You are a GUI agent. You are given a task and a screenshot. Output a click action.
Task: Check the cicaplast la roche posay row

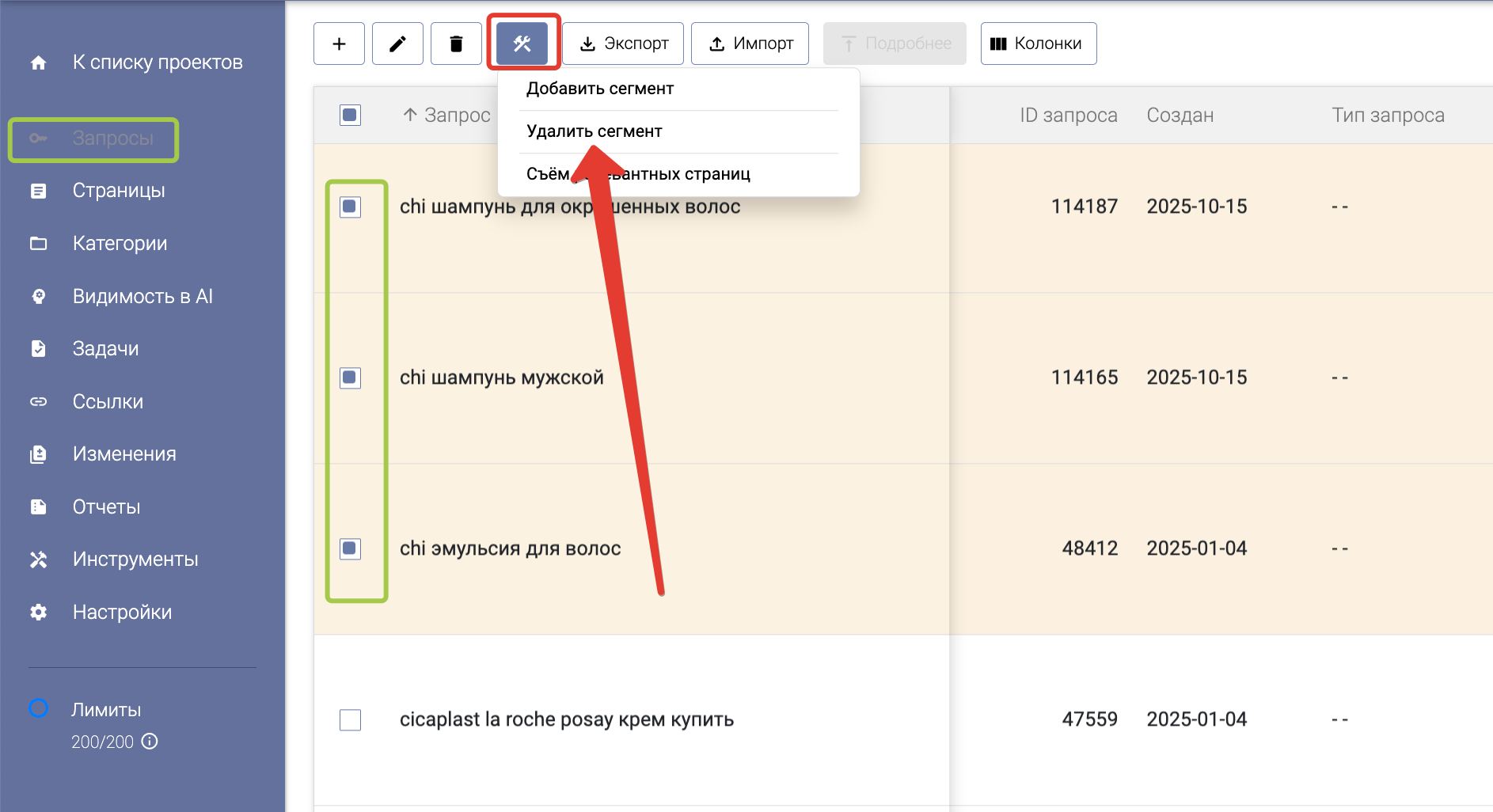(350, 719)
